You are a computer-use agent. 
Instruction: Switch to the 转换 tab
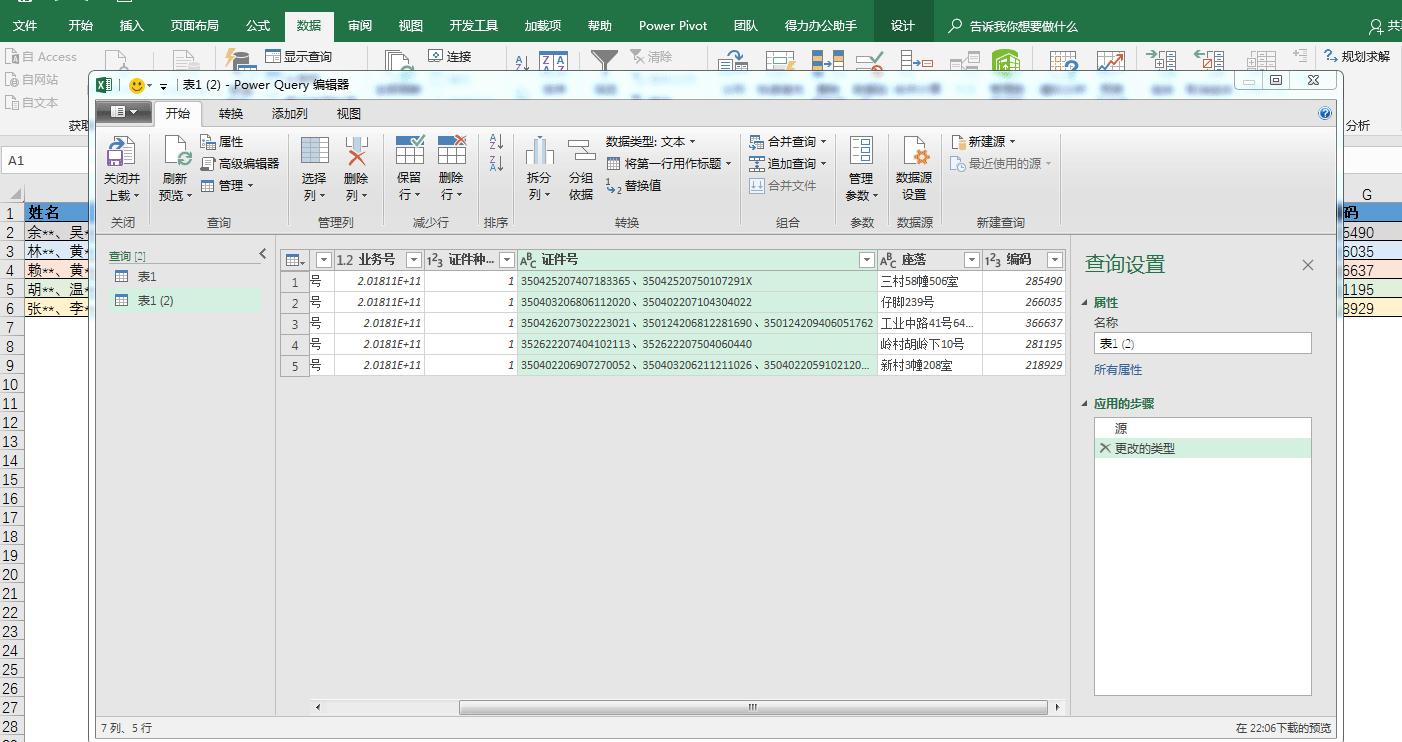tap(231, 114)
